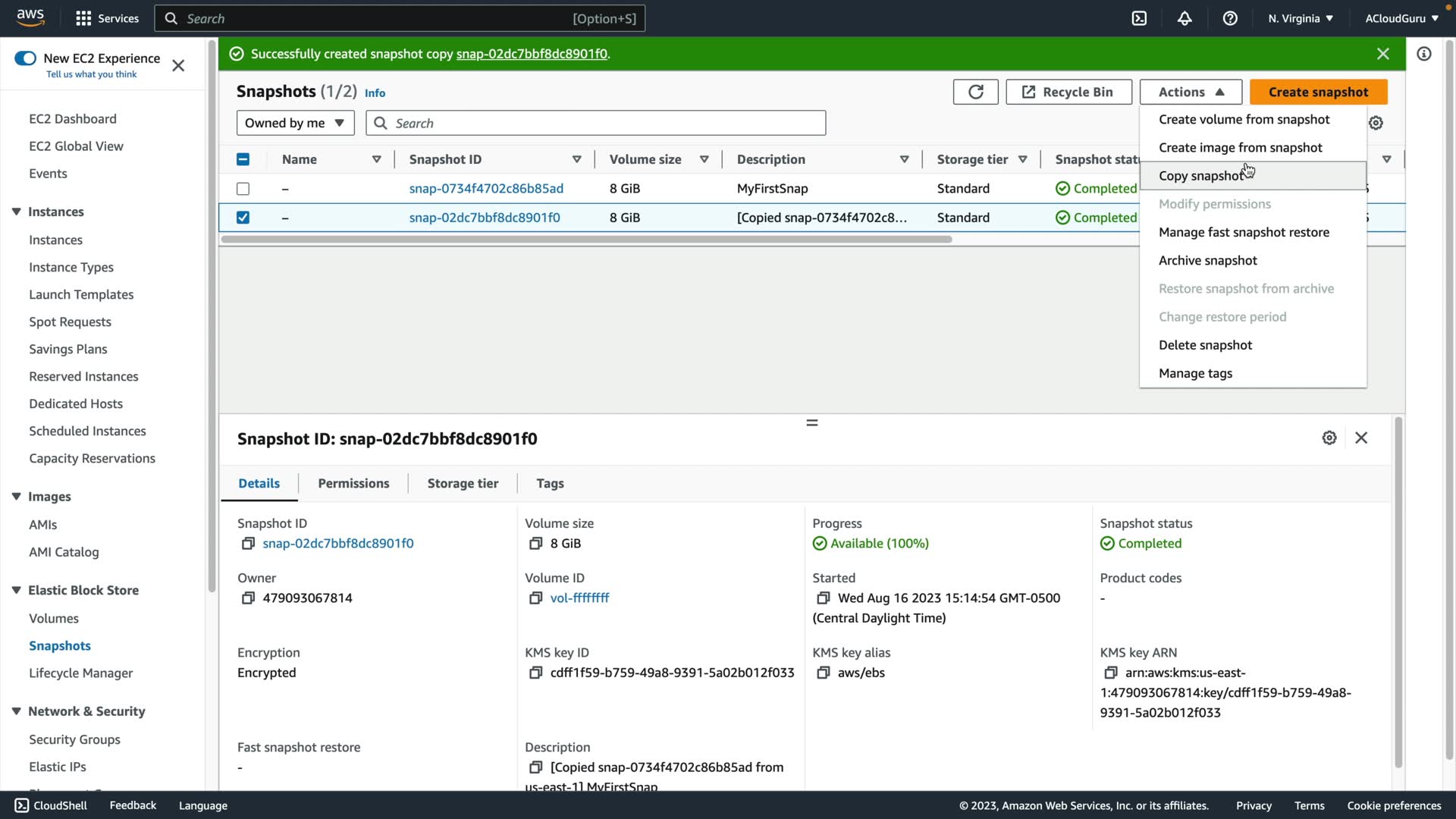Open snapshot details panel settings gear
Viewport: 1456px width, 819px height.
tap(1329, 438)
